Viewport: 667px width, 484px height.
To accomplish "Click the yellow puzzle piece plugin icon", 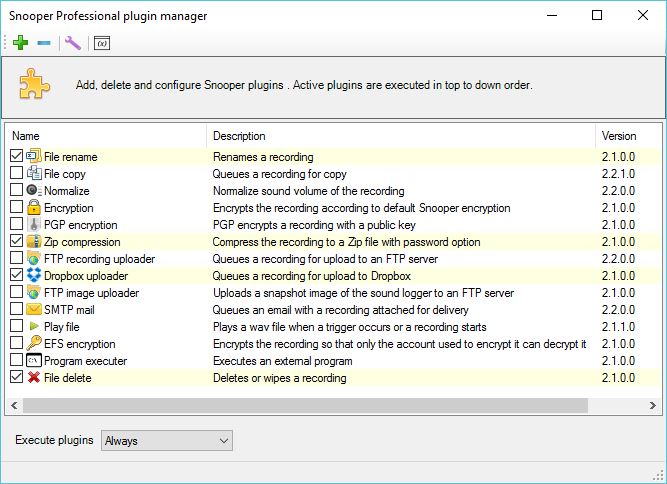I will [x=34, y=84].
